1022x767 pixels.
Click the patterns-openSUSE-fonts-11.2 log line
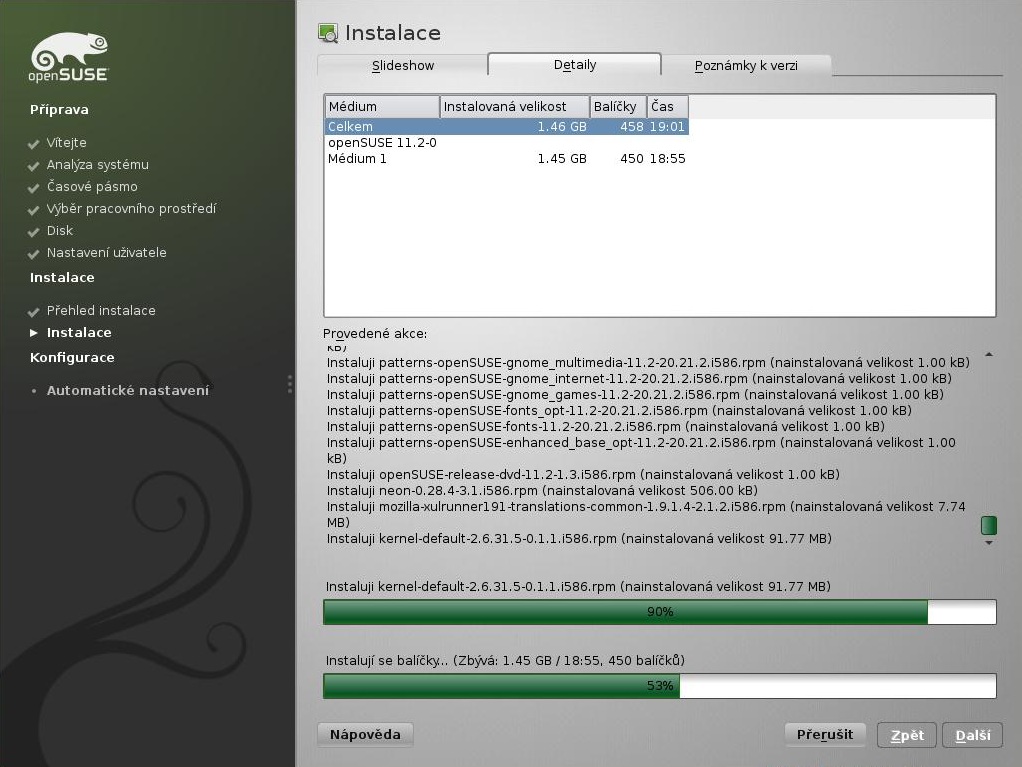click(x=606, y=427)
